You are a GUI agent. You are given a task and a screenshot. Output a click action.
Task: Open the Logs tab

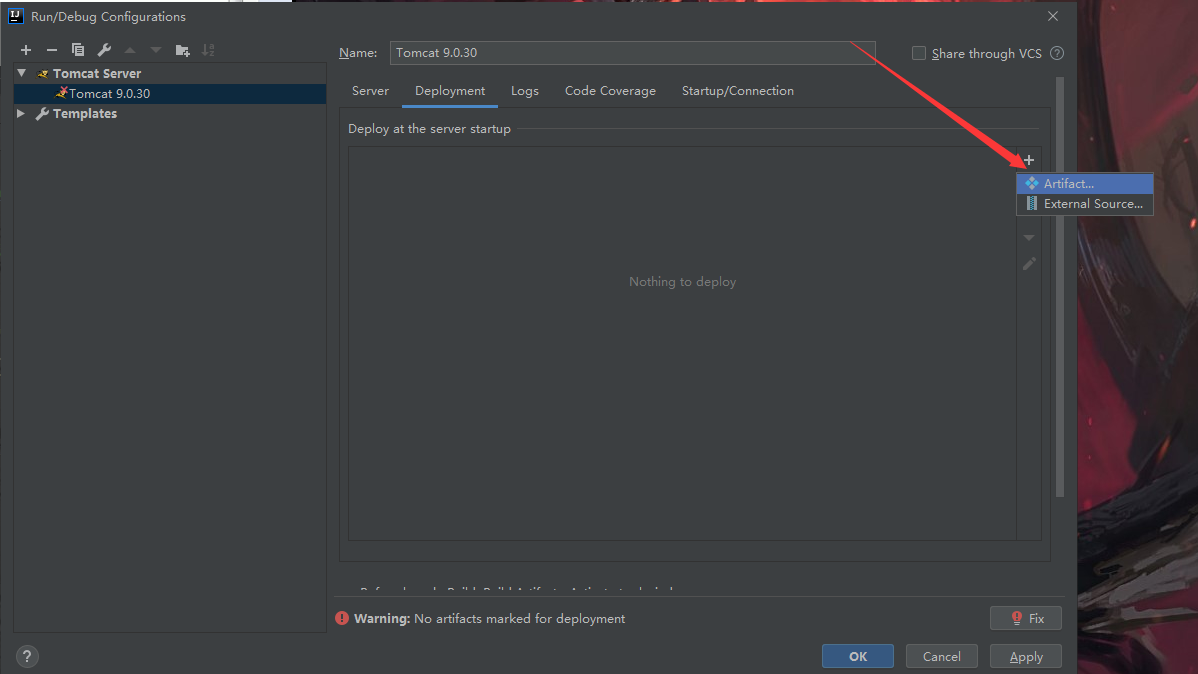point(525,90)
